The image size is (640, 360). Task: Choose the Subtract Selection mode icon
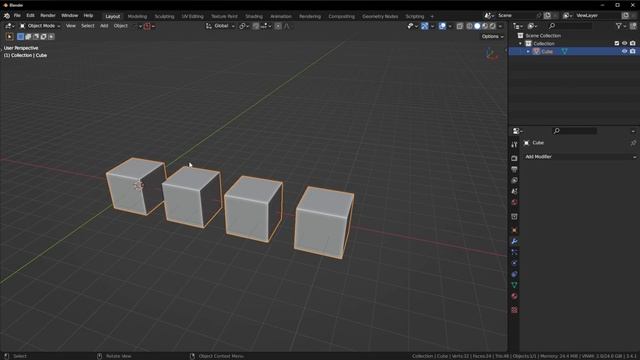tap(36, 37)
